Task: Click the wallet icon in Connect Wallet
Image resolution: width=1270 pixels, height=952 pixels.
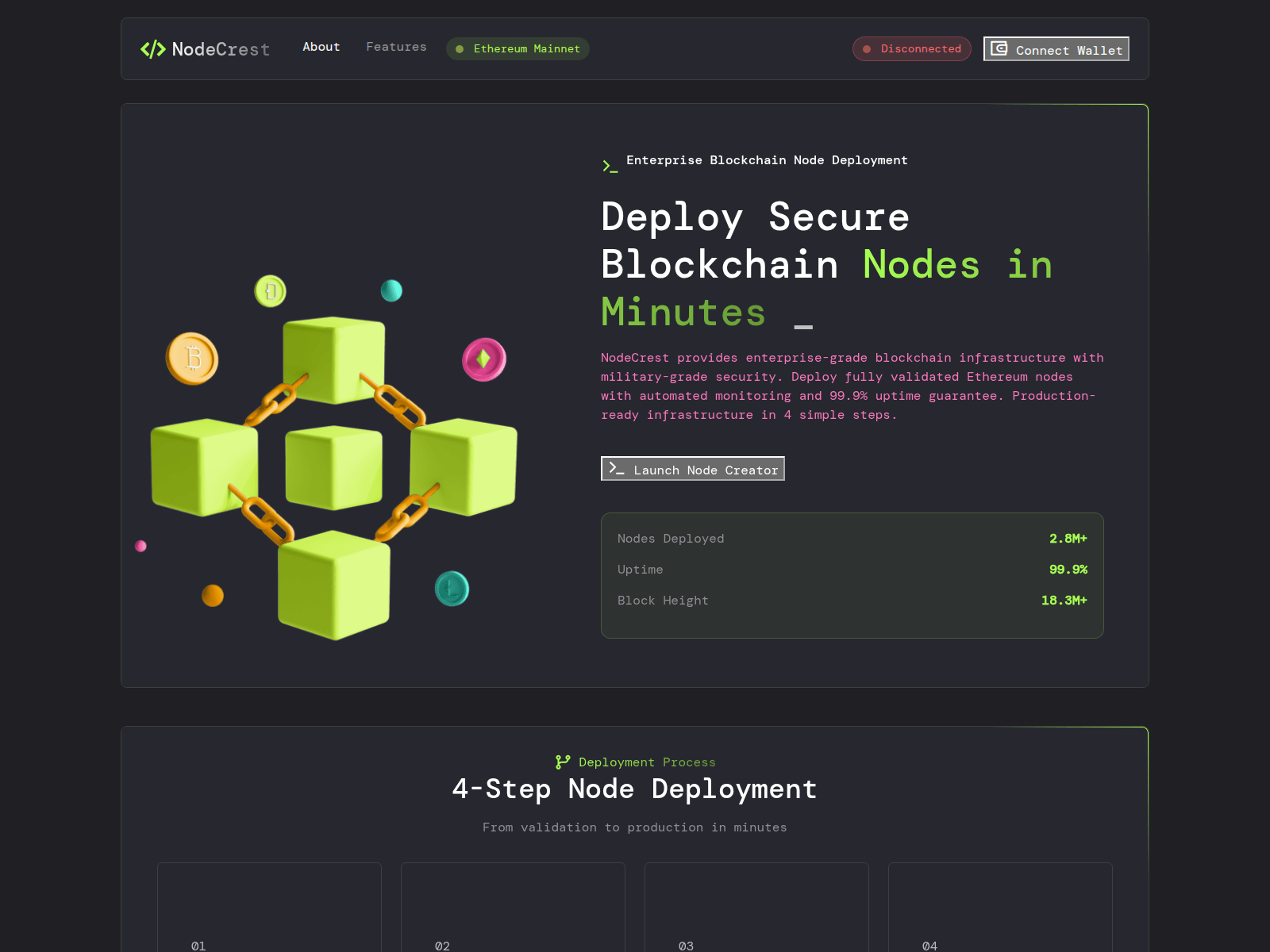Action: [x=999, y=48]
